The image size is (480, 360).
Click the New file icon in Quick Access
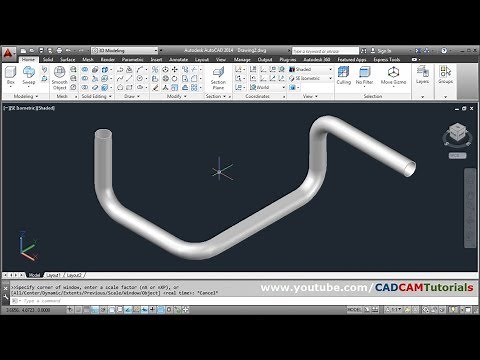pos(23,51)
